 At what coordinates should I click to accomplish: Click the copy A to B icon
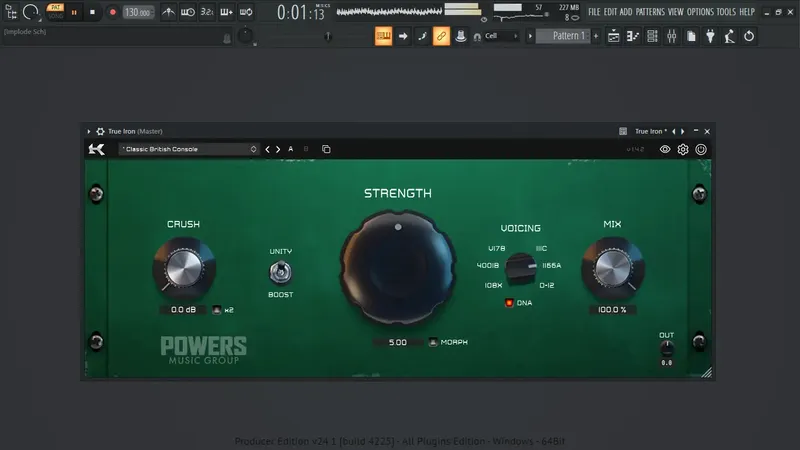point(326,149)
